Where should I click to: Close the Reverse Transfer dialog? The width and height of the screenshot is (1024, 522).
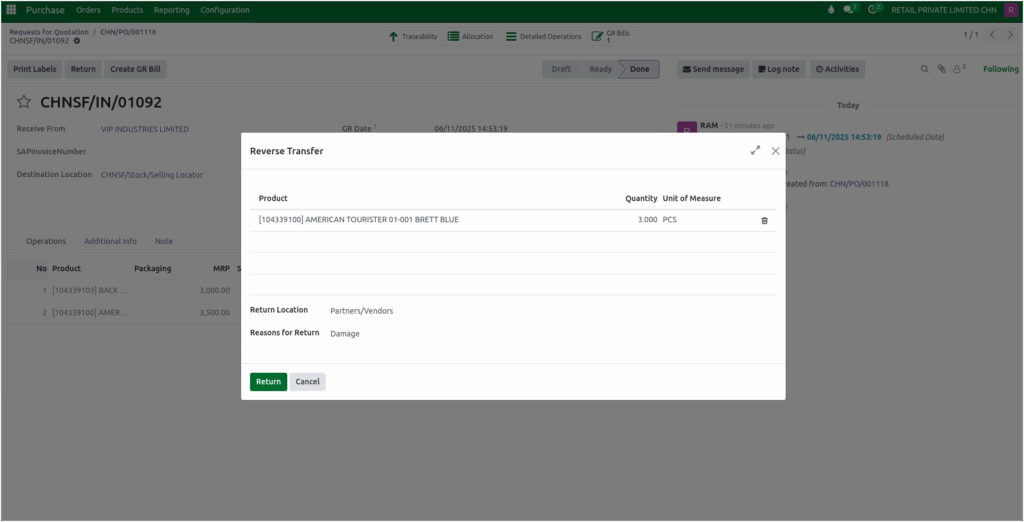(775, 151)
